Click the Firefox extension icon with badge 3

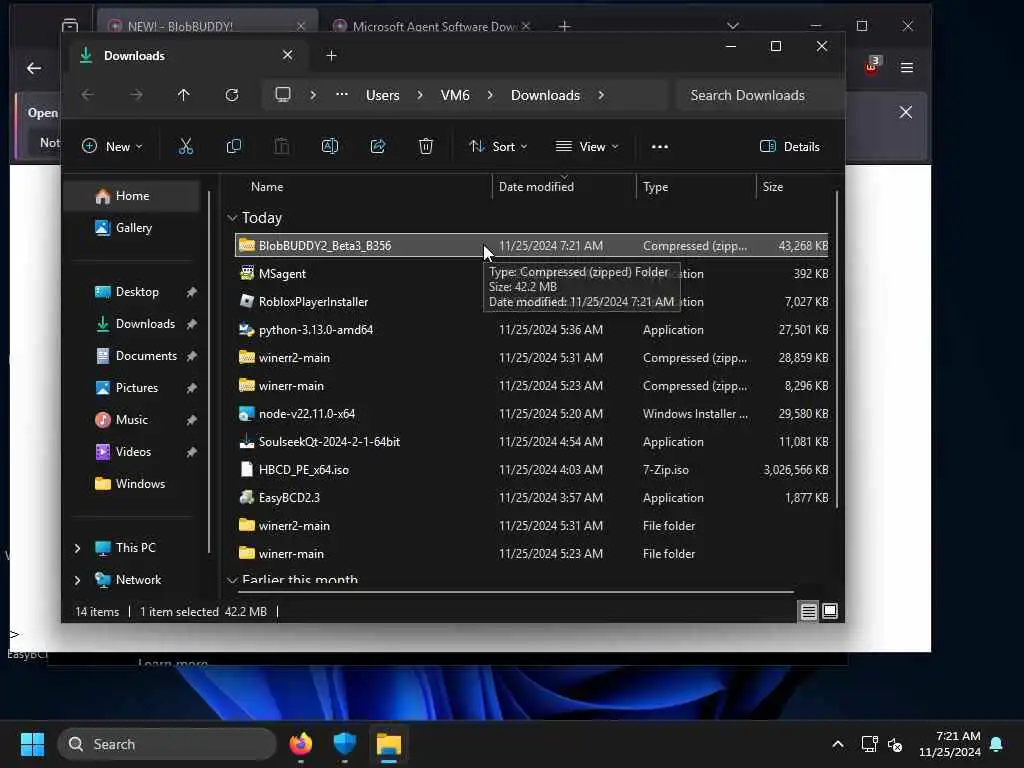(x=872, y=66)
